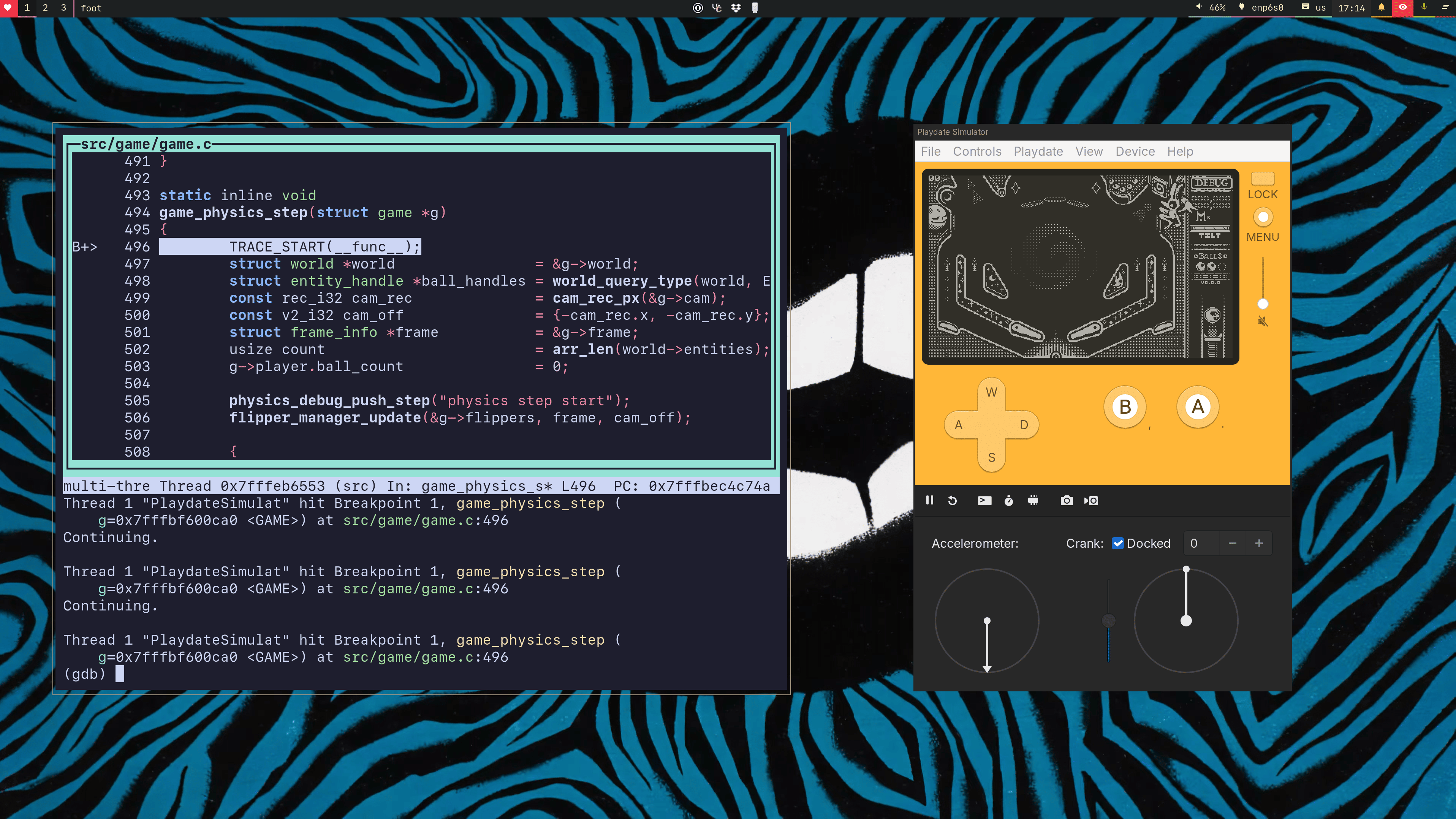This screenshot has width=1456, height=819.
Task: Click 'physics_debug_push_step' on line 505
Action: tap(329, 401)
